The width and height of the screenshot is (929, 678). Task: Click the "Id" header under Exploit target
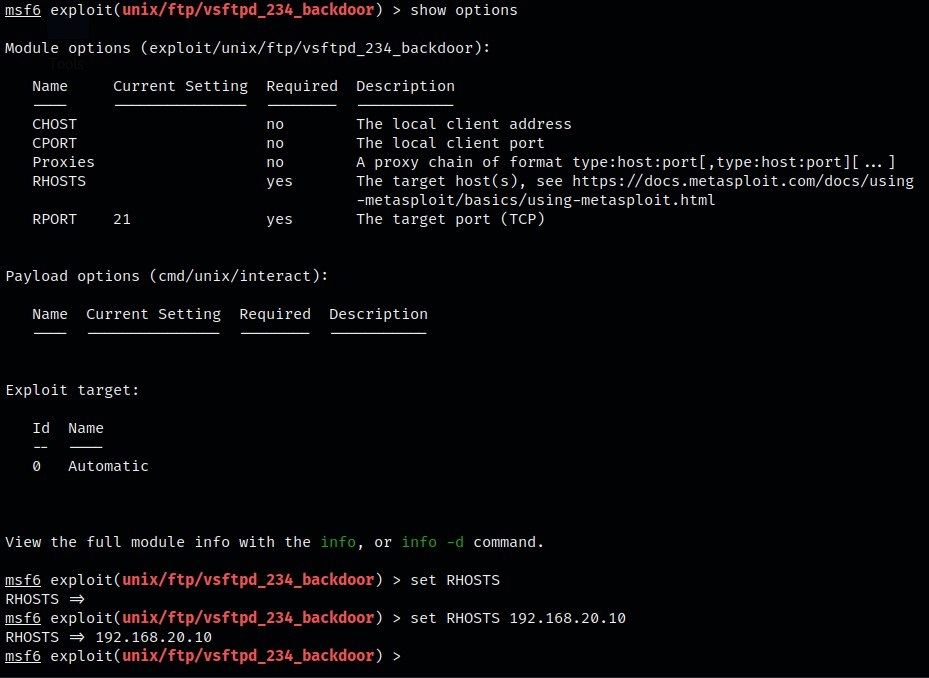[x=41, y=428]
